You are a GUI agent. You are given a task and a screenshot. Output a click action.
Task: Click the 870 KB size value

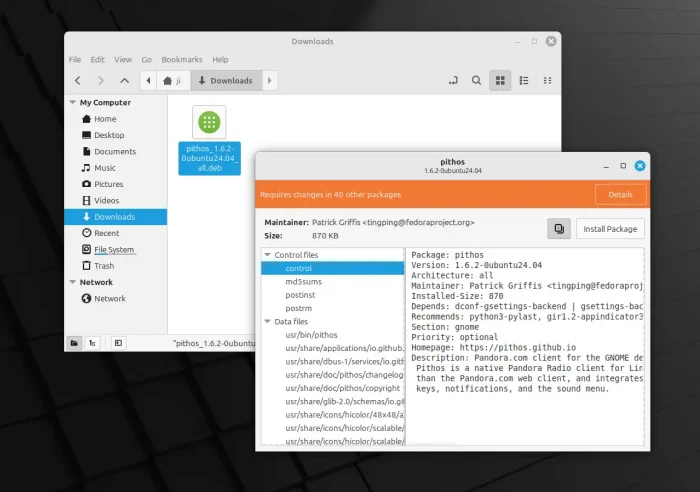tap(325, 236)
